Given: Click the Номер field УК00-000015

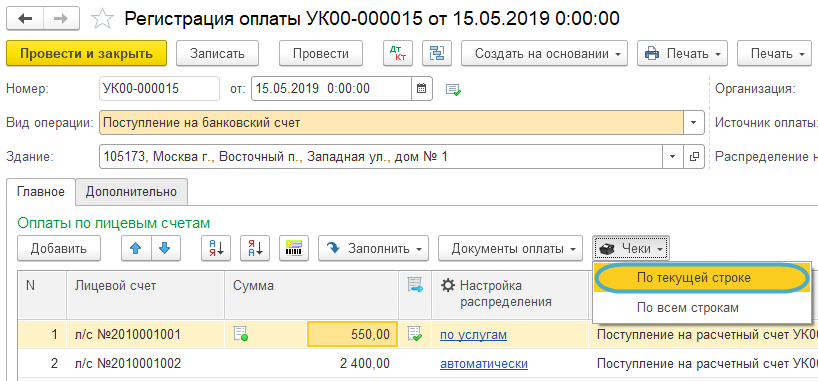Looking at the screenshot, I should pyautogui.click(x=159, y=88).
